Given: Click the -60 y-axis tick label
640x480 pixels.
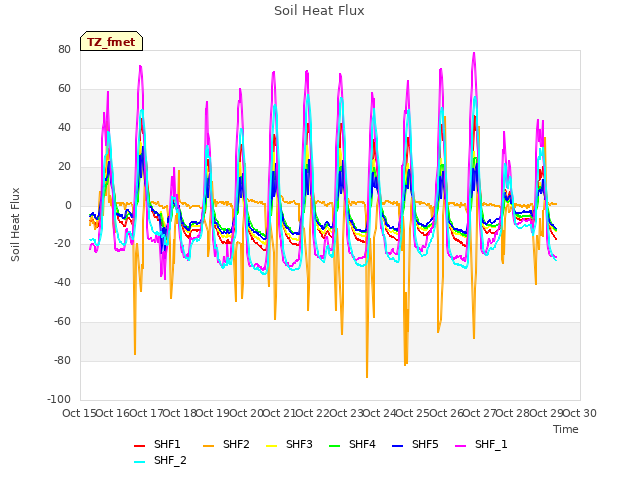Looking at the screenshot, I should click(62, 322).
